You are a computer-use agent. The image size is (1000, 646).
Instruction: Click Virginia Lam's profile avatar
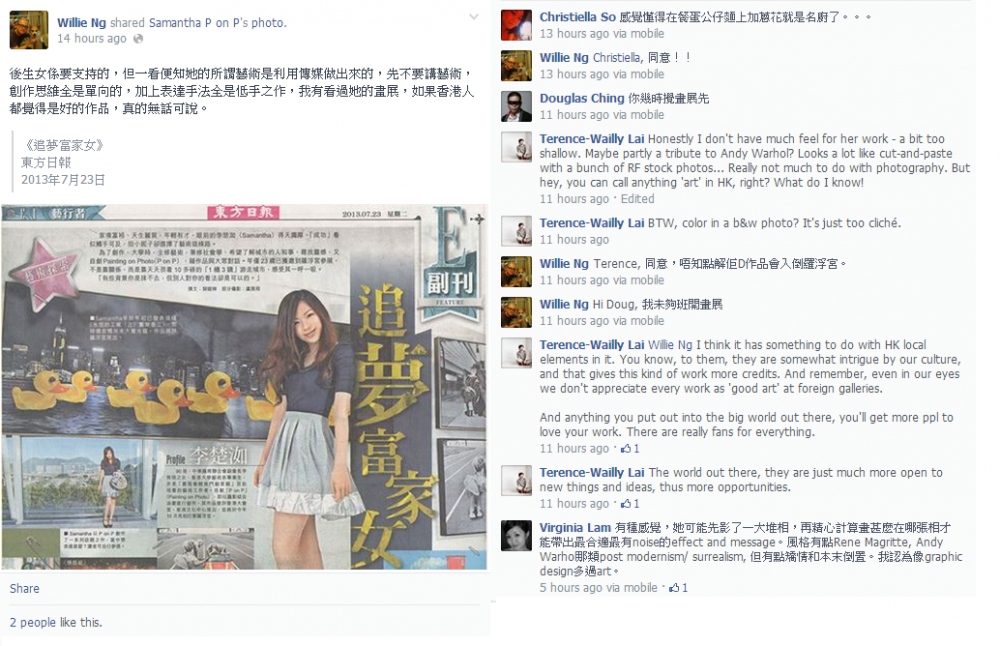coord(517,535)
